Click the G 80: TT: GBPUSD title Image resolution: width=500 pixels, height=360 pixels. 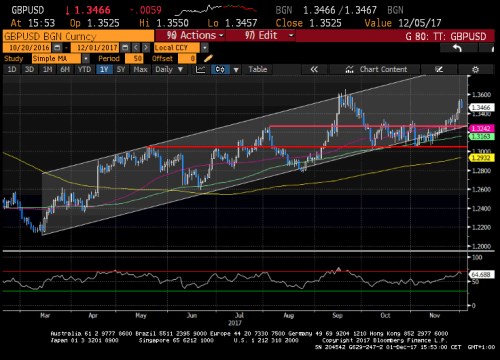(x=446, y=36)
